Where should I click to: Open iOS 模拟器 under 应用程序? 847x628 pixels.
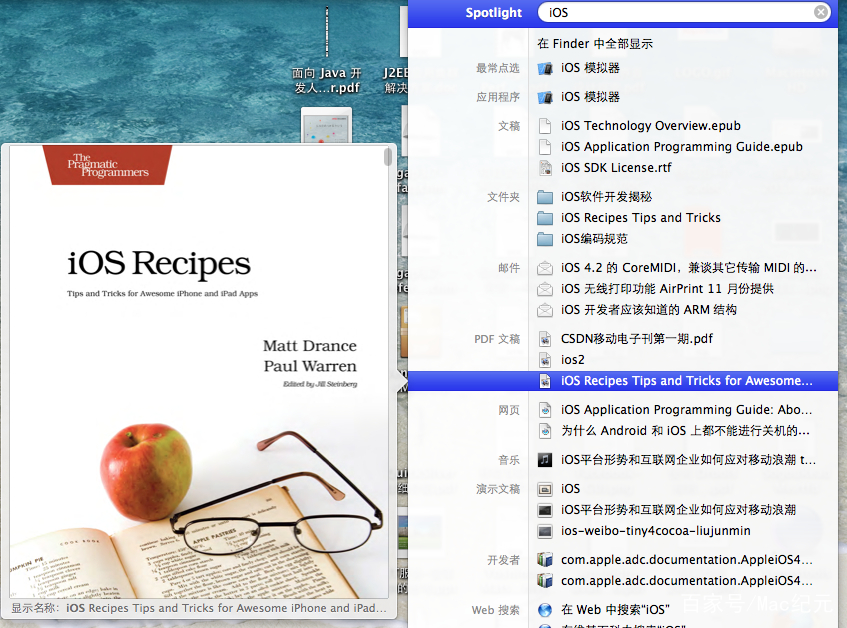(x=590, y=97)
